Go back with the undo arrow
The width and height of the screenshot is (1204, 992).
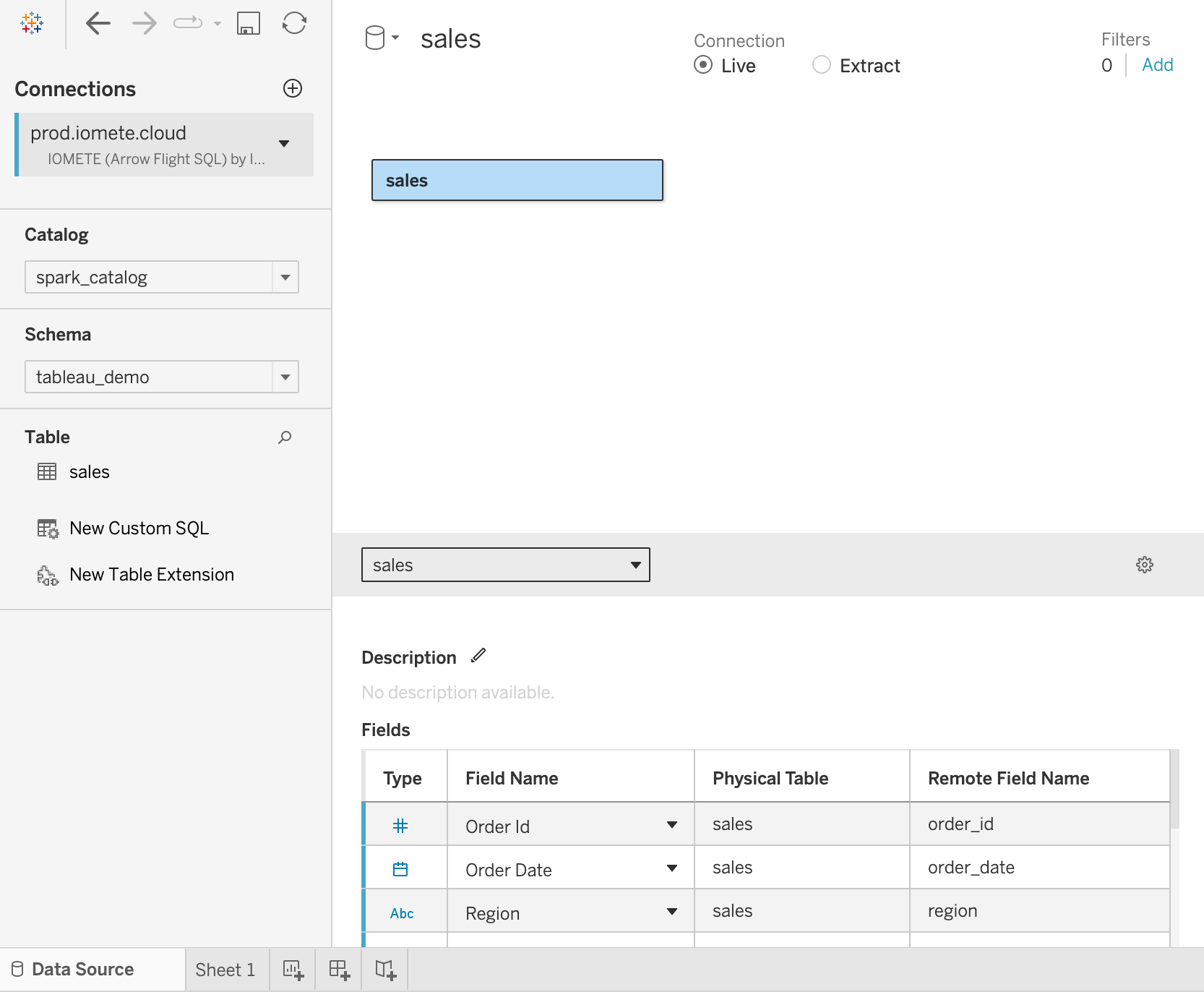98,23
